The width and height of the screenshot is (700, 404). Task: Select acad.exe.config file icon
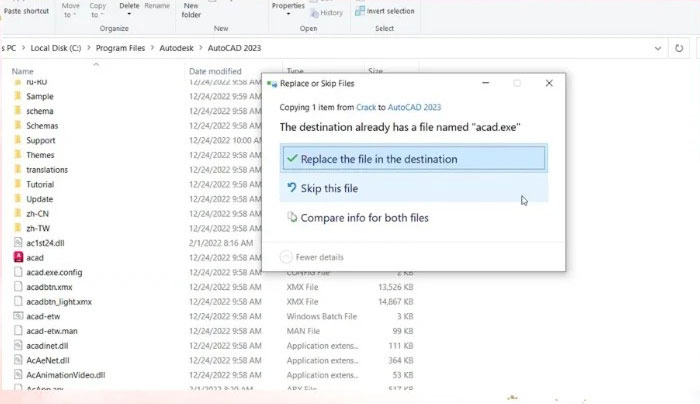tap(18, 272)
